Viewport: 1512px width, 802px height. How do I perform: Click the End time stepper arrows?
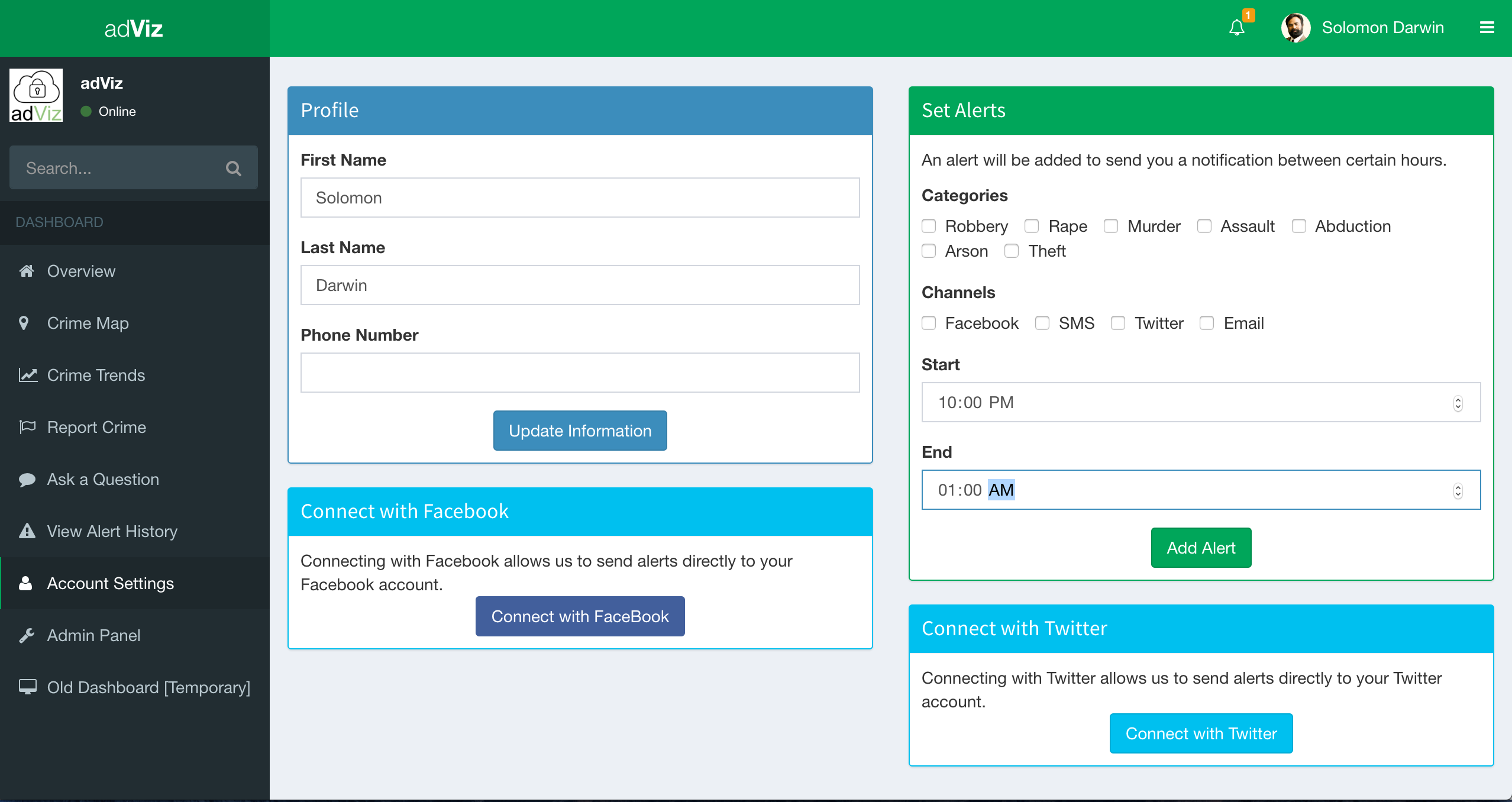pyautogui.click(x=1458, y=490)
